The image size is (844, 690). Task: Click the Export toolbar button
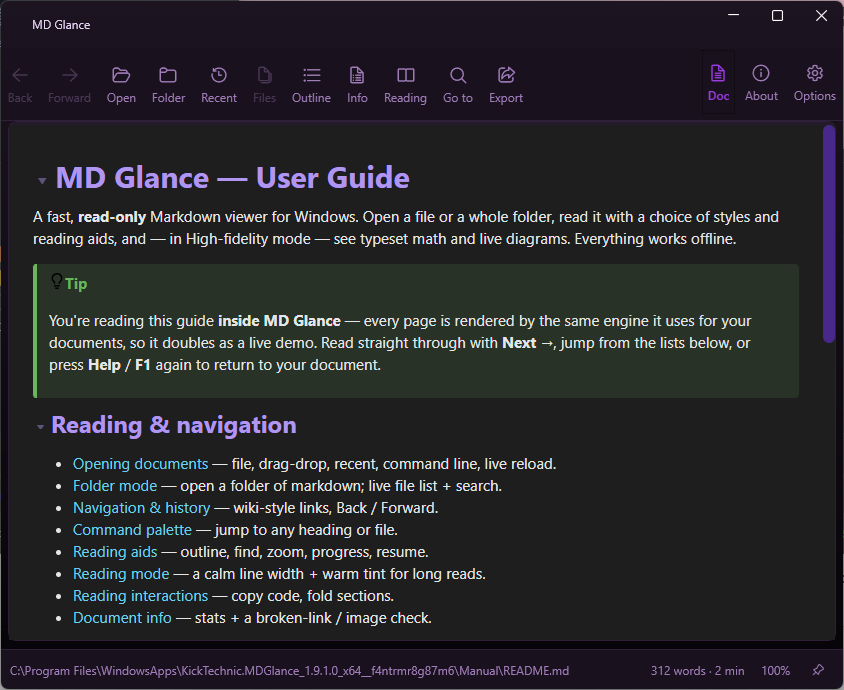pos(506,85)
